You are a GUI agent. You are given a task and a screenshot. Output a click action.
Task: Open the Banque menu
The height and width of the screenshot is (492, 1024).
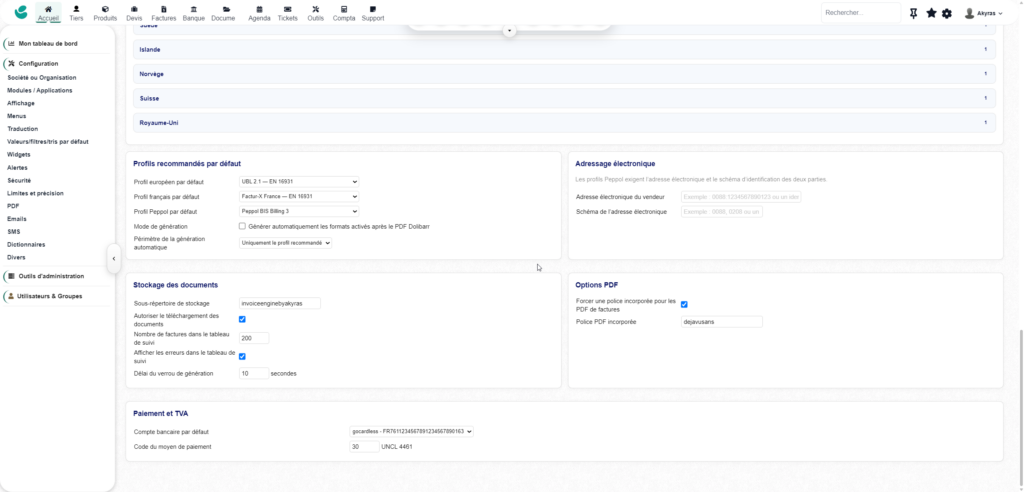click(x=193, y=13)
